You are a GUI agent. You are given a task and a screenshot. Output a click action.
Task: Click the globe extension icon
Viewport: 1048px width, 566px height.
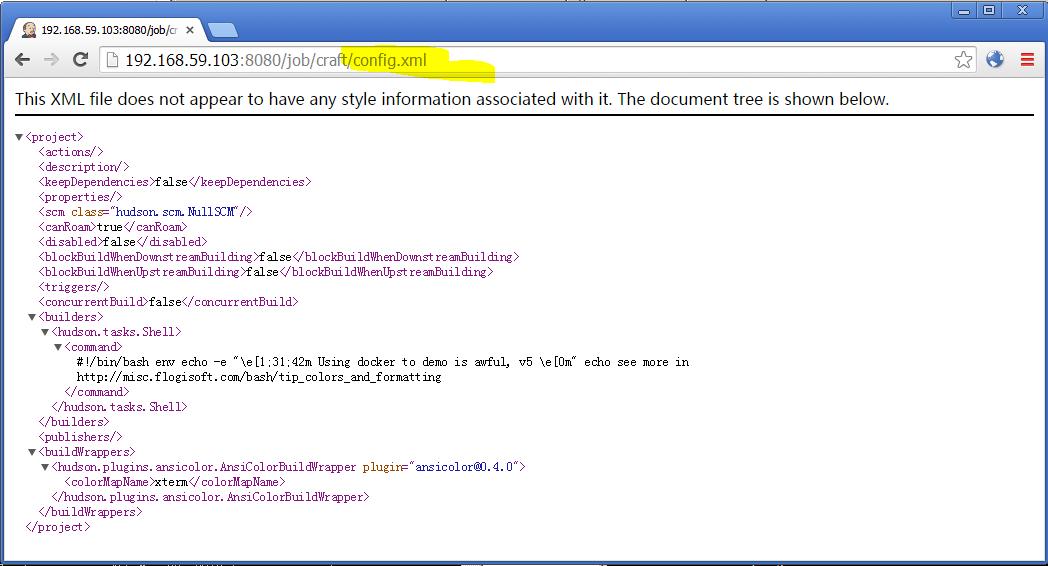[995, 60]
